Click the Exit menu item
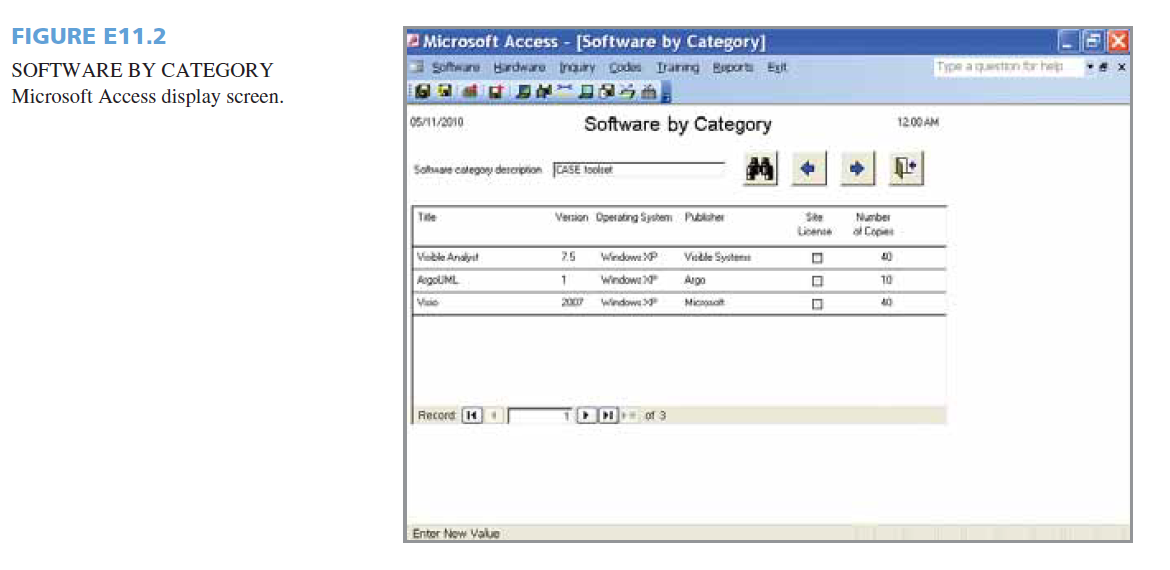The image size is (1170, 570). (x=777, y=68)
